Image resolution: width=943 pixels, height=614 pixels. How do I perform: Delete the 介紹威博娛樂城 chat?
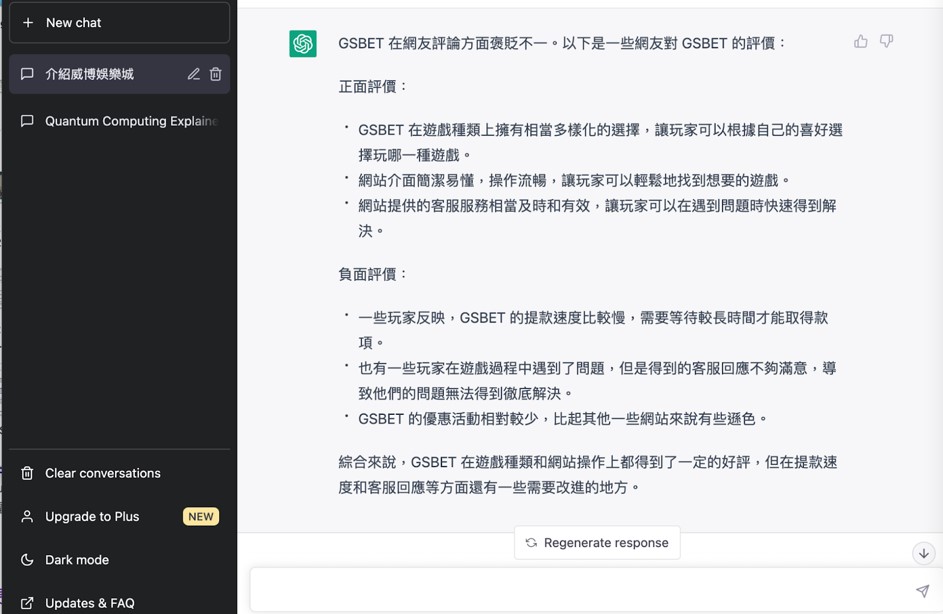click(215, 74)
